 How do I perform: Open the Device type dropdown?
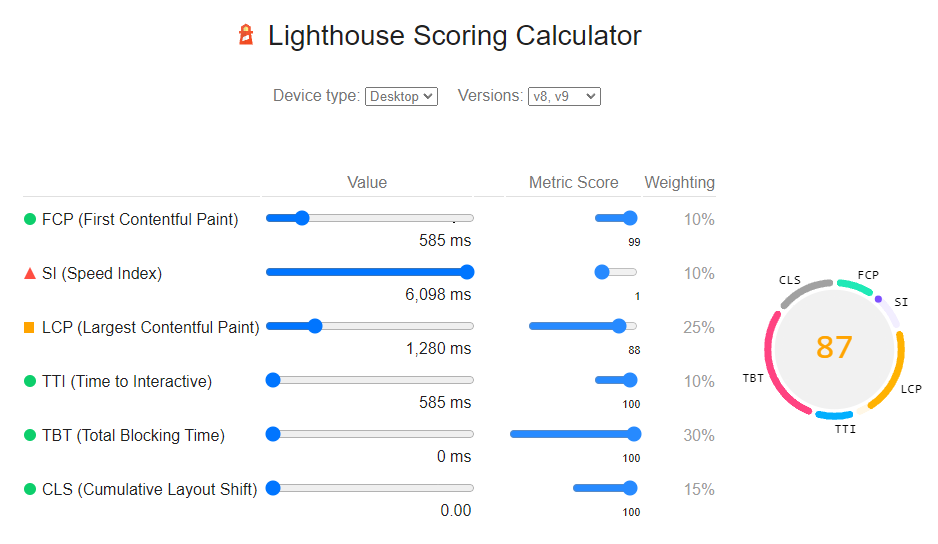[401, 96]
